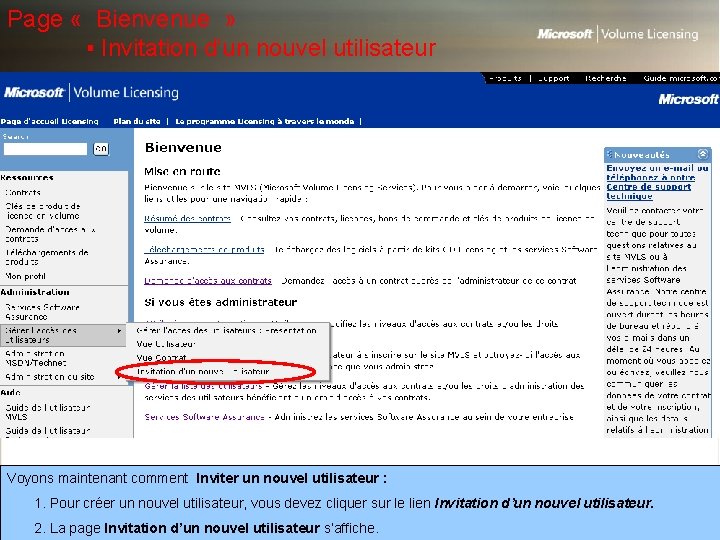Screen dimensions: 720x540
Task: Choose Vue Utilisateur in the flyout menu
Action: point(166,343)
